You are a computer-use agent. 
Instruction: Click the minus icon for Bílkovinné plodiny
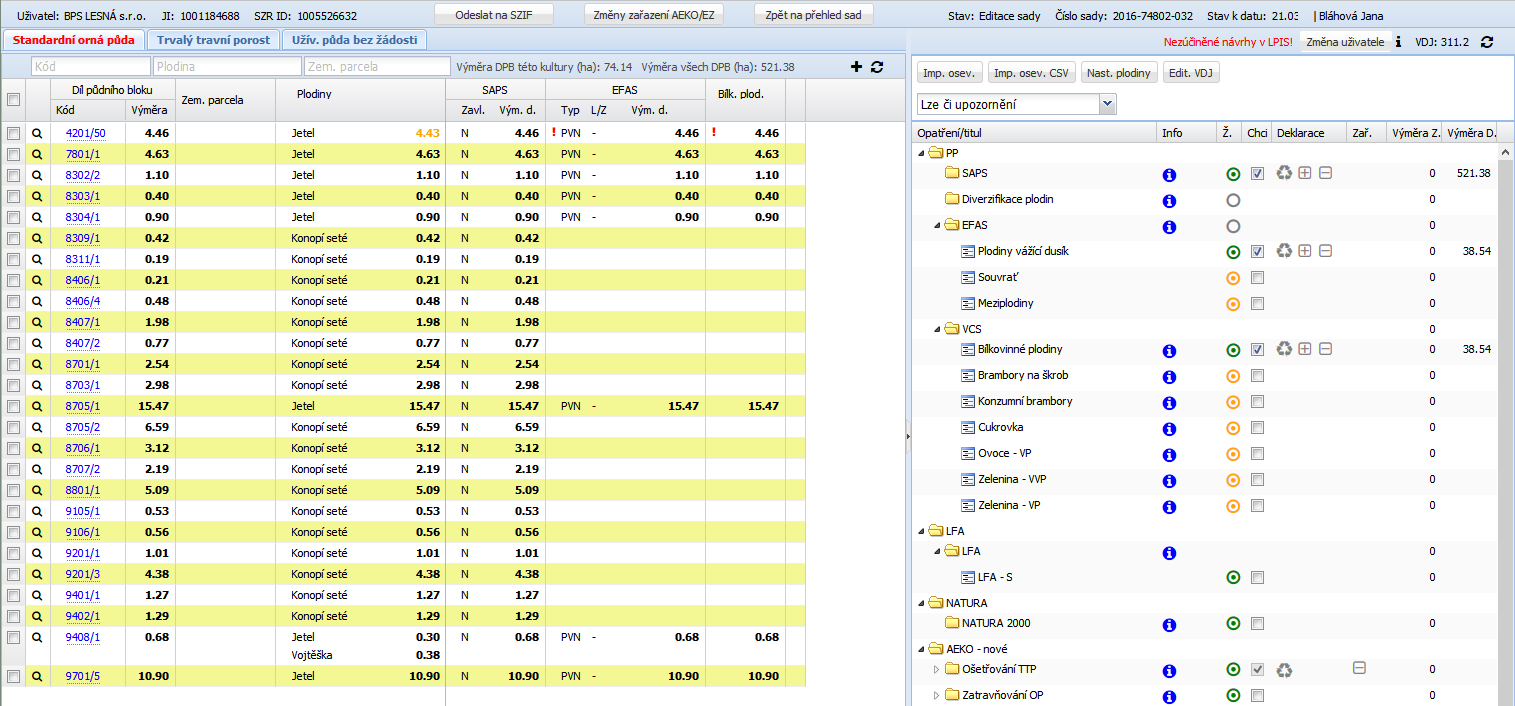(1325, 349)
